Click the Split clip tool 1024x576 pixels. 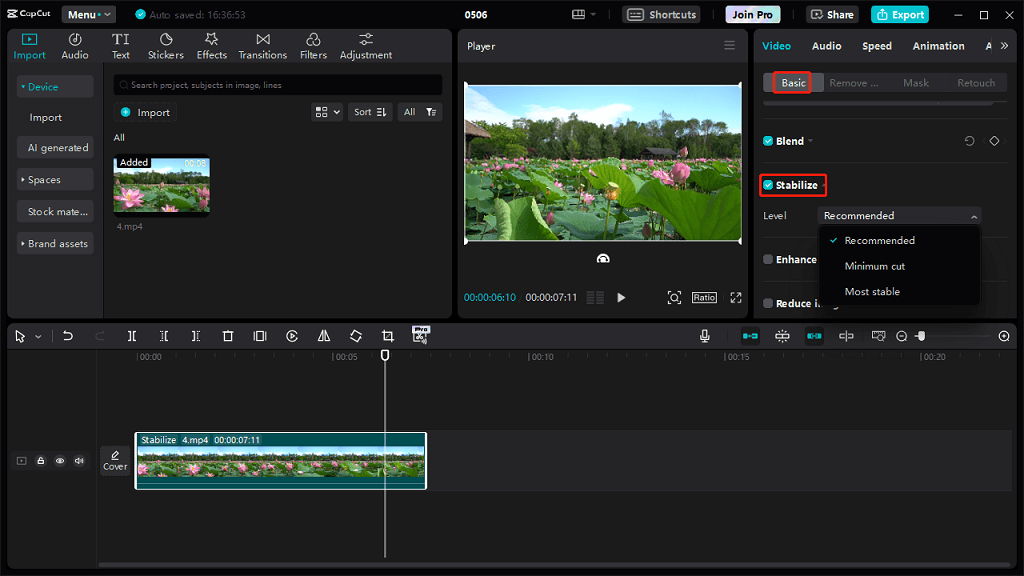(132, 336)
